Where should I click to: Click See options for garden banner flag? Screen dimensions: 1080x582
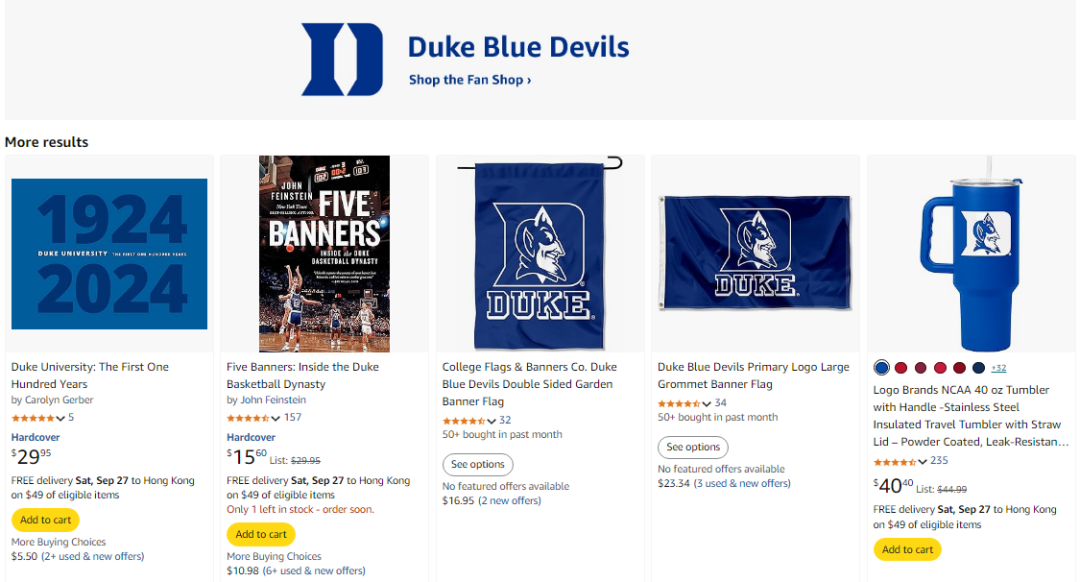[477, 464]
